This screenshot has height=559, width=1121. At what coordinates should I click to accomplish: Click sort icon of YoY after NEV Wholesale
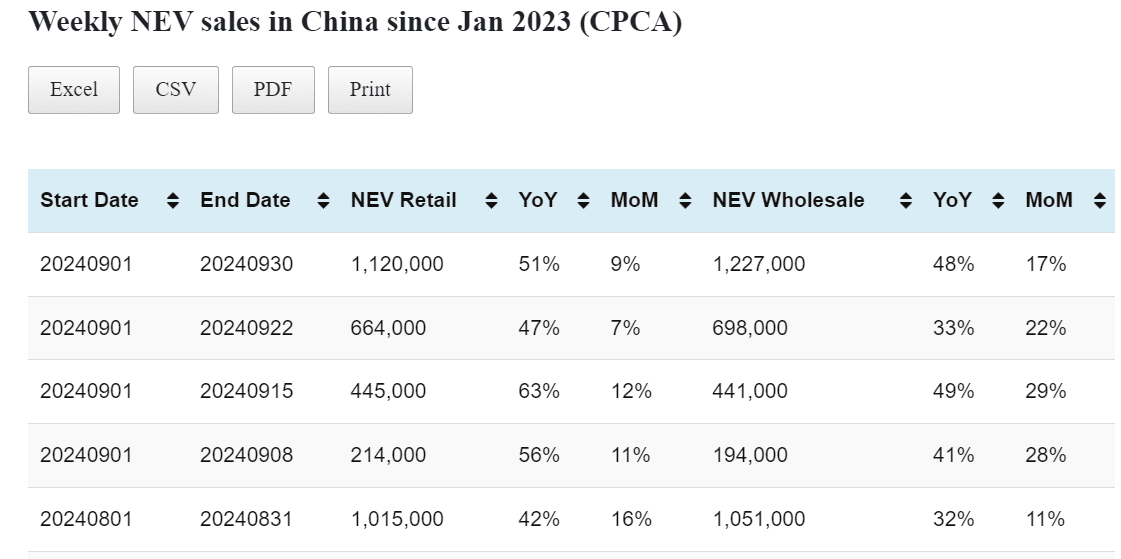pos(998,201)
